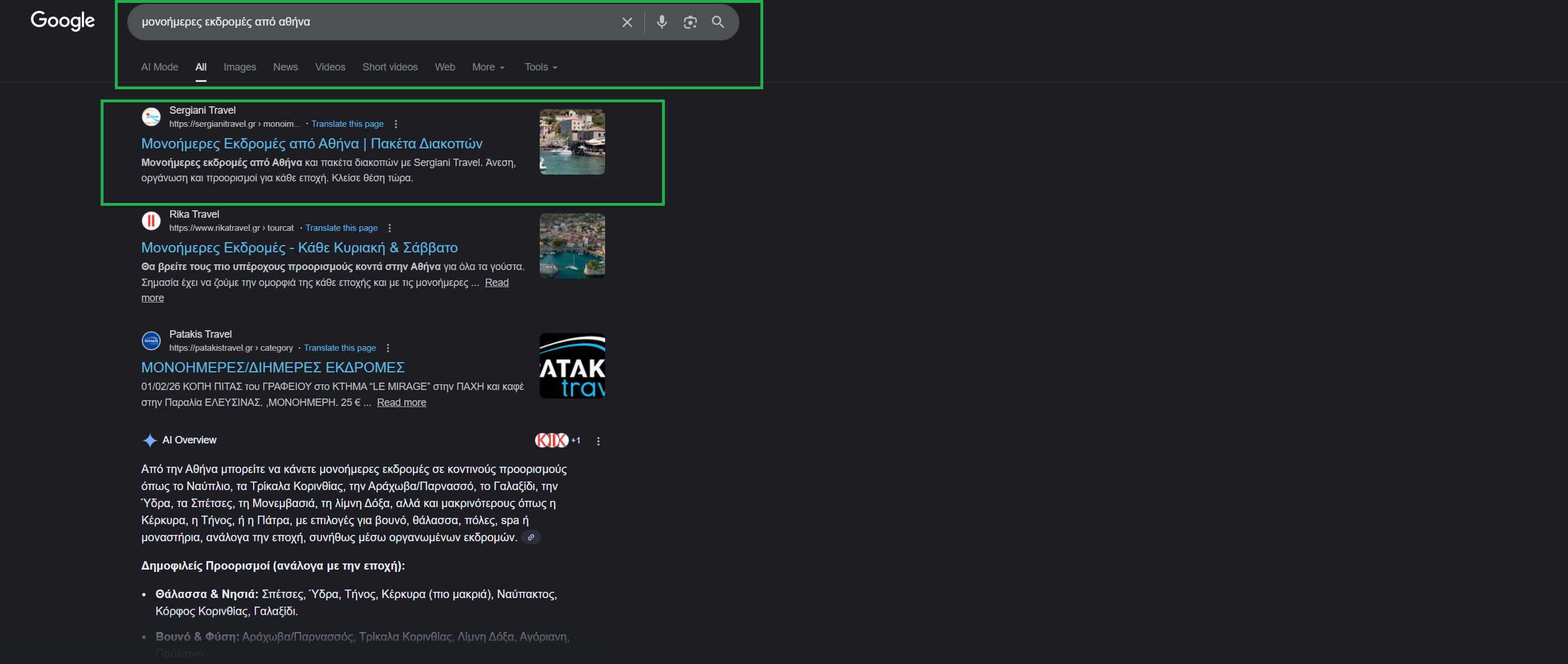The image size is (1568, 664).
Task: Click the Patakis Travel logo thumbnail
Action: [x=572, y=366]
